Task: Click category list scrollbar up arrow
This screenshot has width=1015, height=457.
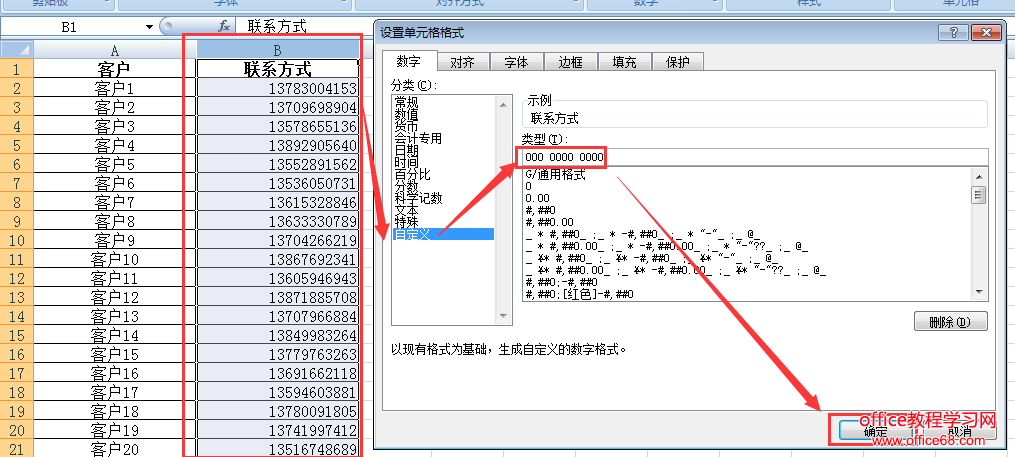Action: click(x=503, y=104)
